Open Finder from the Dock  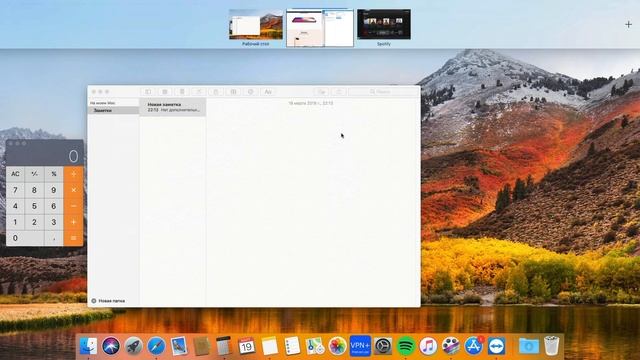[88, 346]
